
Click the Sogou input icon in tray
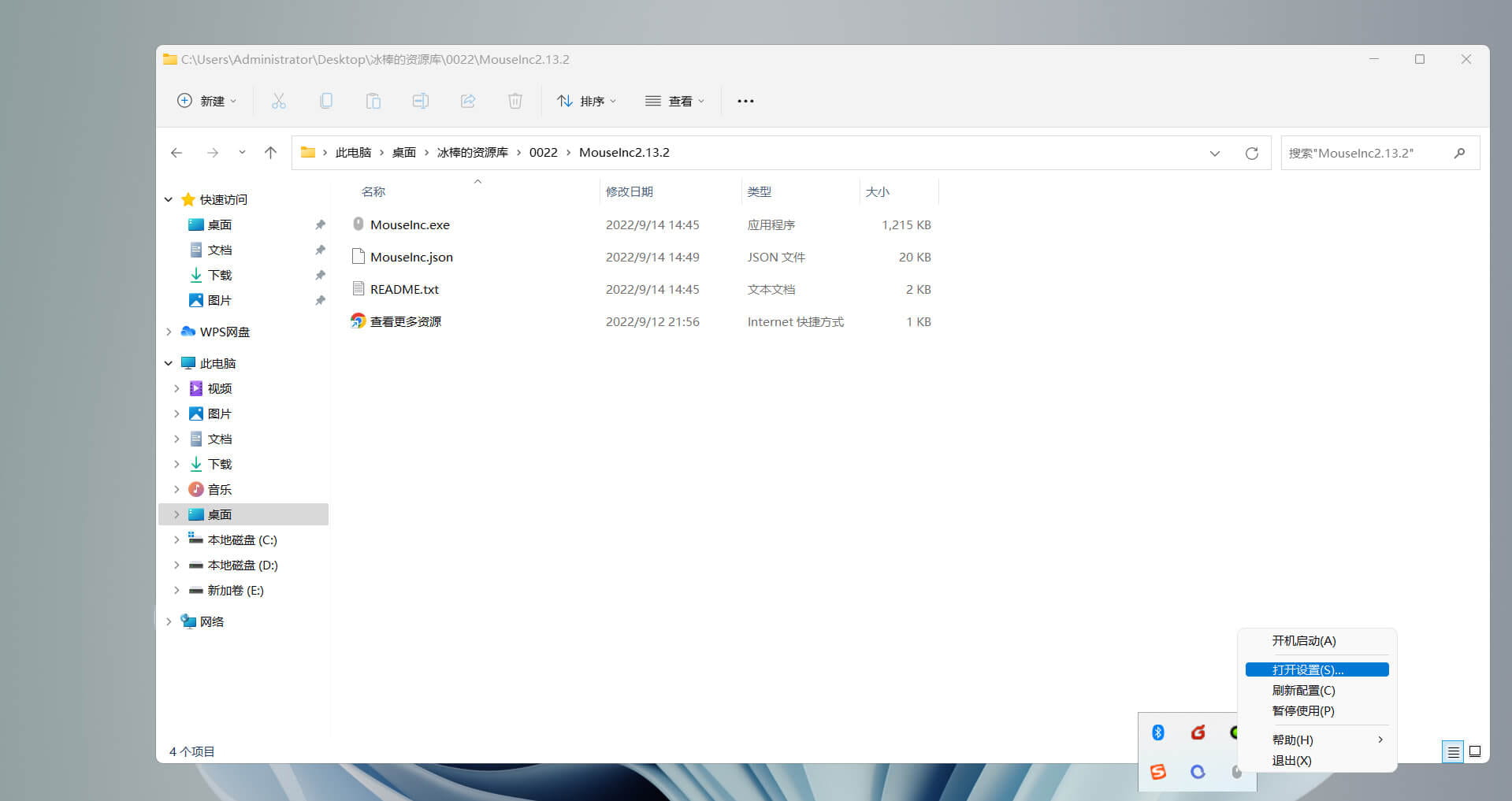tap(1158, 772)
